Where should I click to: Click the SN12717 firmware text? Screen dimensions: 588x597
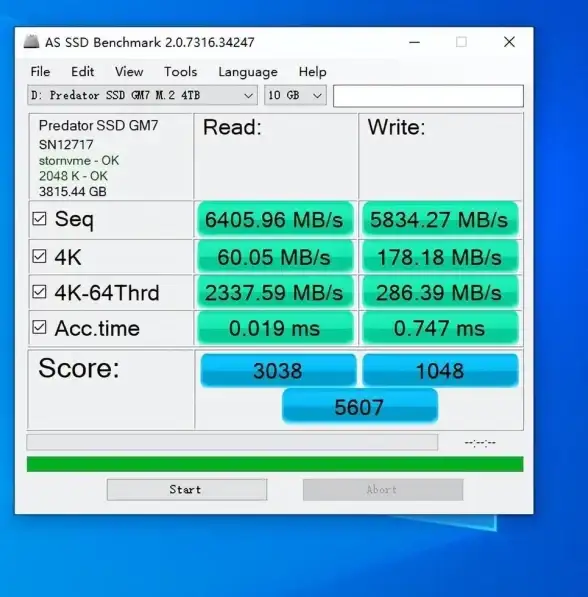(66, 145)
